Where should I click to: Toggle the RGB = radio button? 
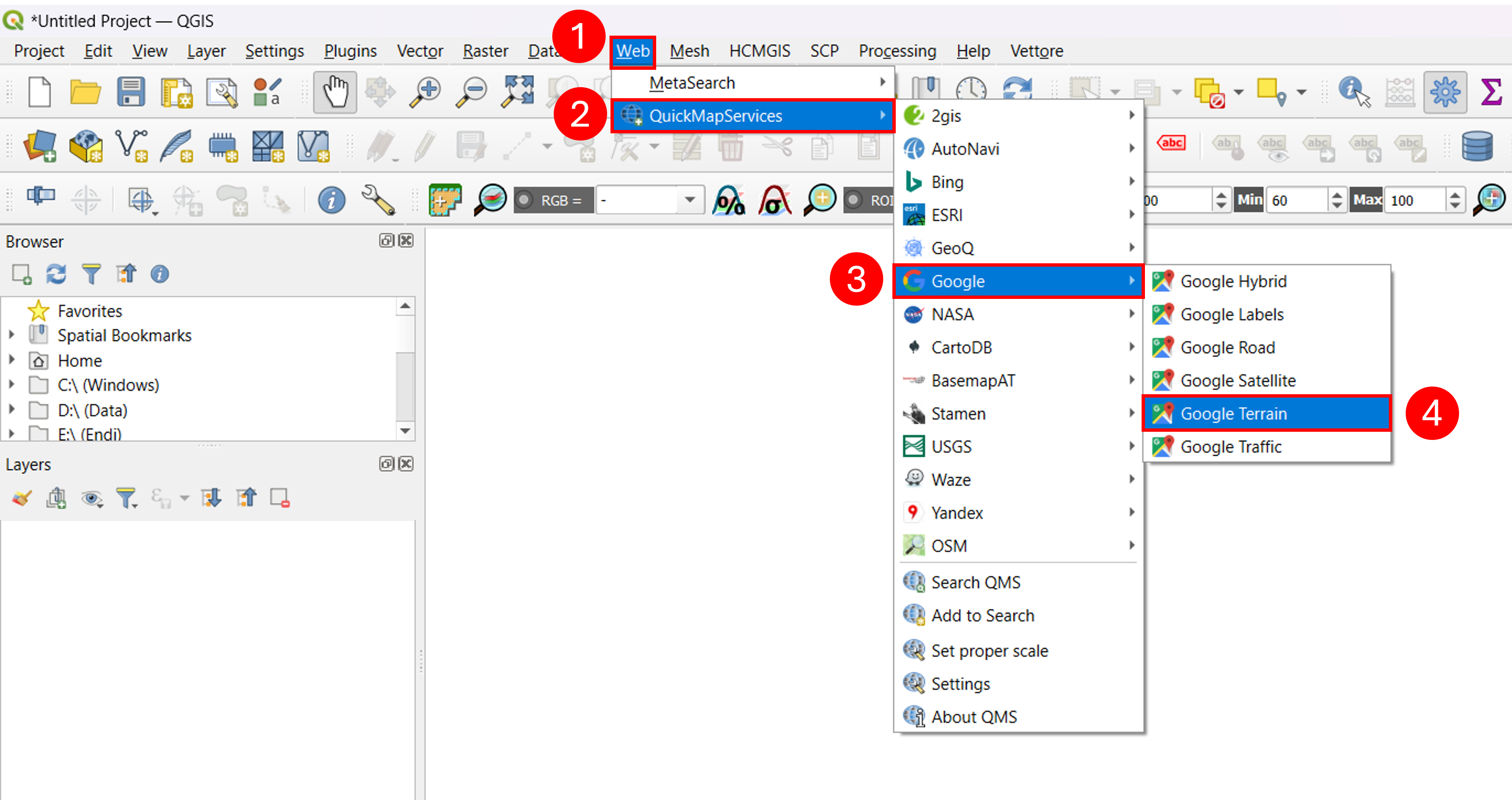pos(525,200)
